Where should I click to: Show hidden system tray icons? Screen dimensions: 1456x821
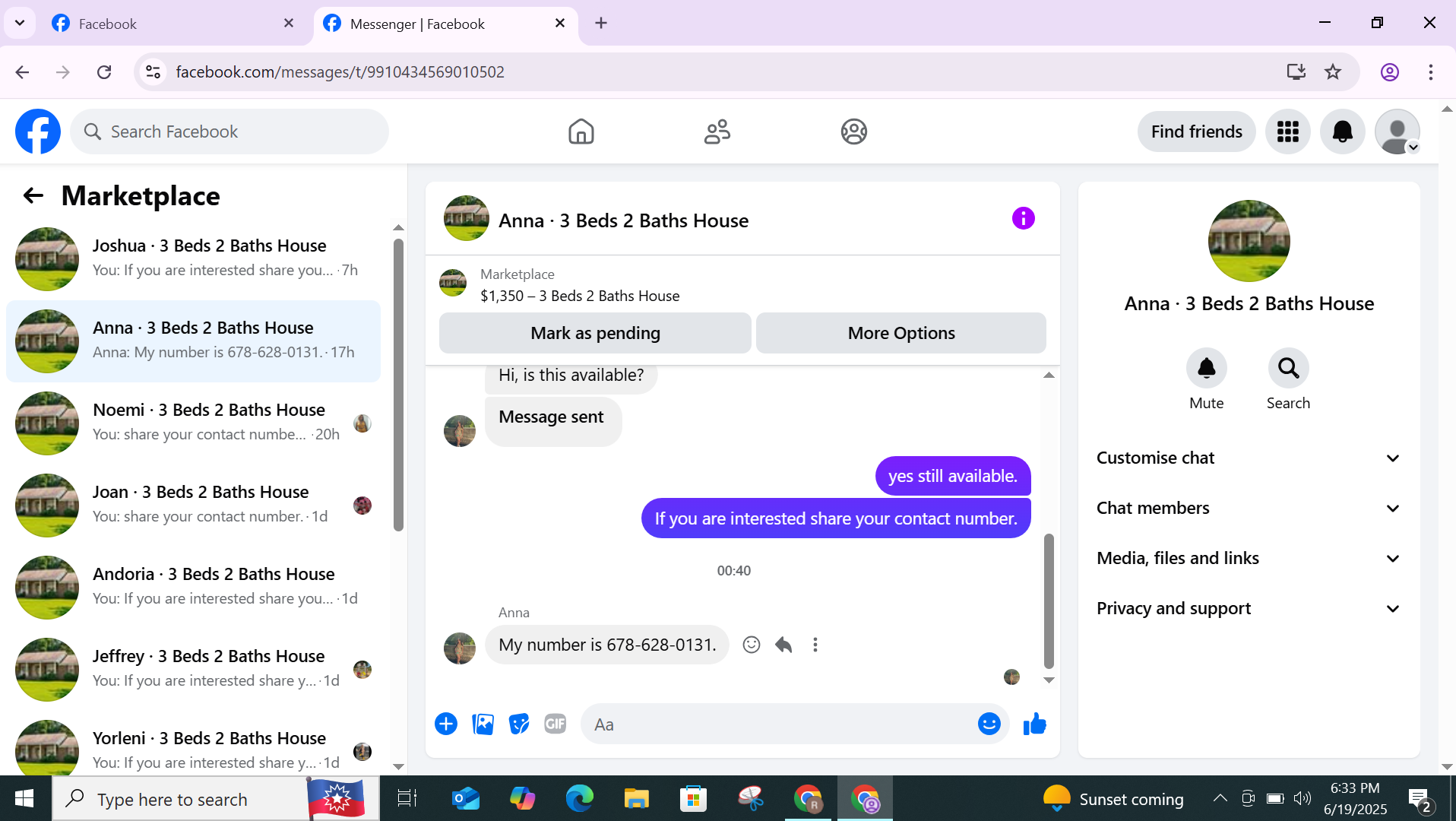1220,798
